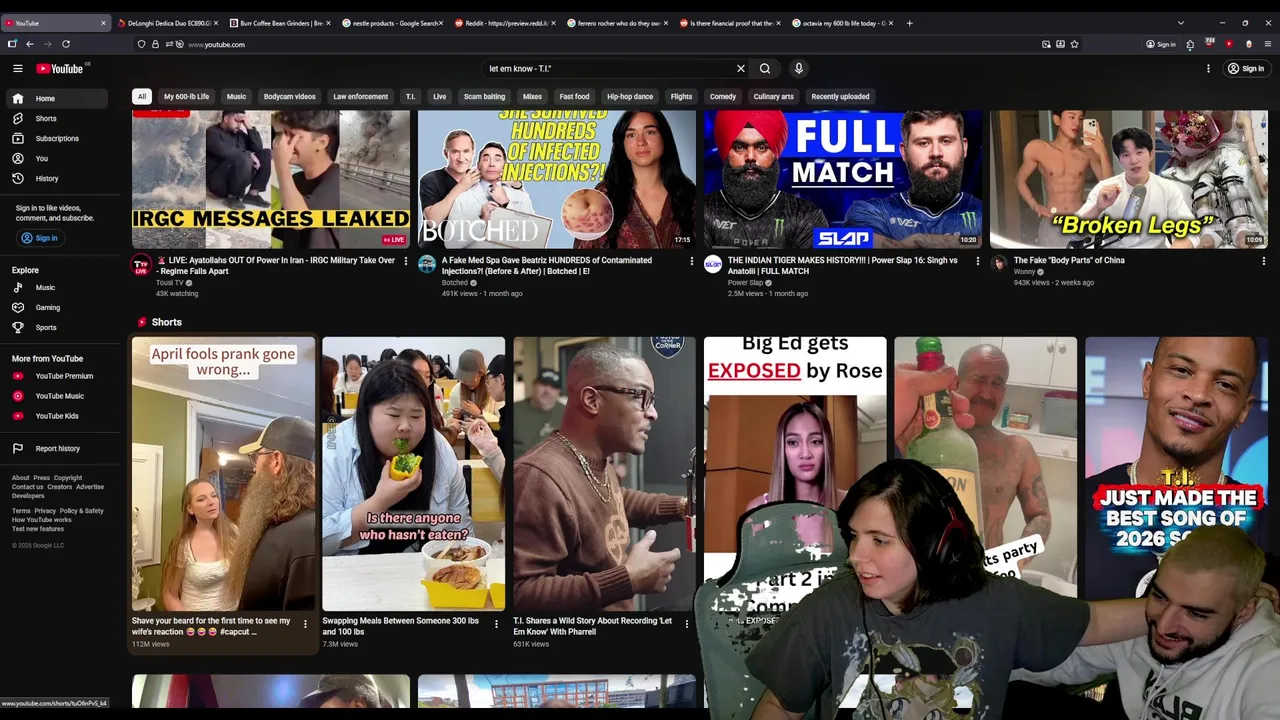Open Botched infected injections video thumbnail
The width and height of the screenshot is (1280, 720).
point(557,179)
